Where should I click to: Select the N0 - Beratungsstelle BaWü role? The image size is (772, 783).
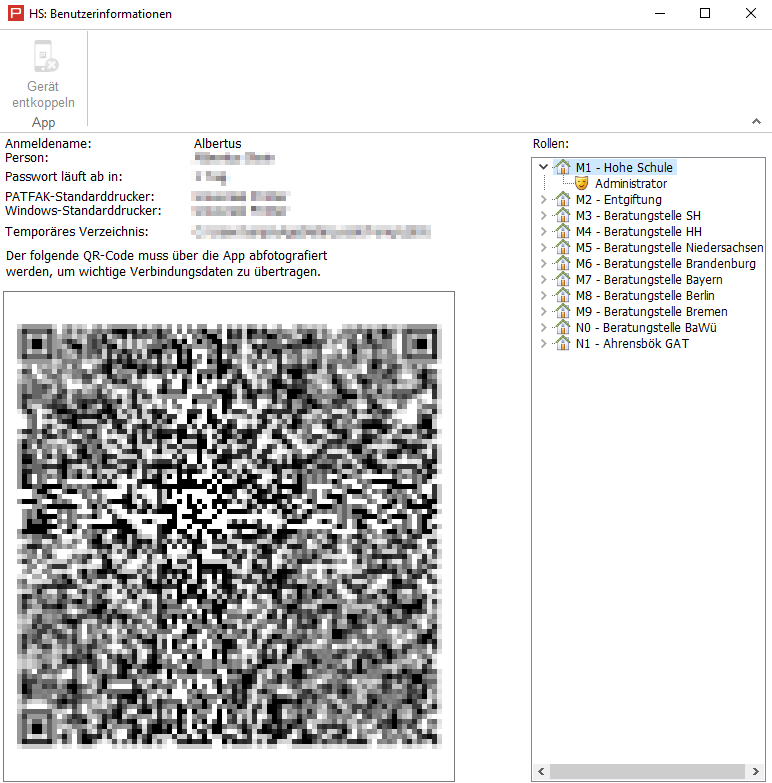click(646, 328)
